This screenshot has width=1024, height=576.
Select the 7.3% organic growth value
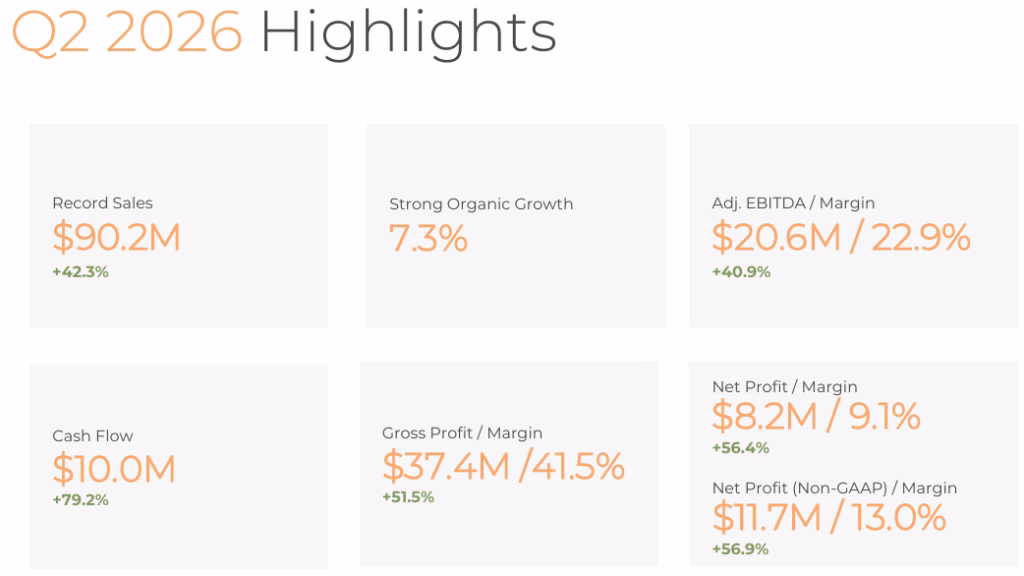tap(428, 238)
